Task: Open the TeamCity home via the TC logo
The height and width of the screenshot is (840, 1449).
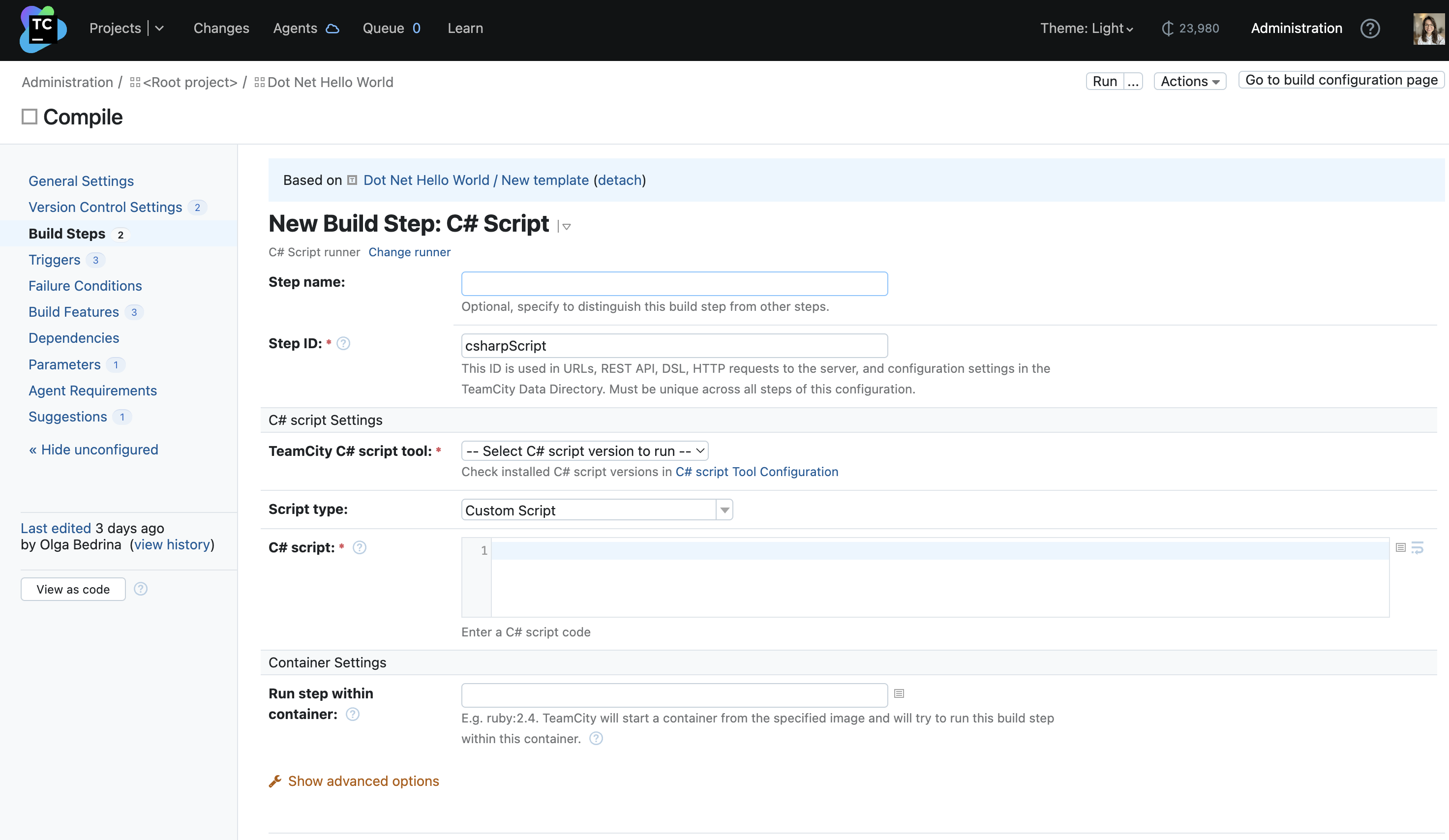Action: tap(43, 30)
